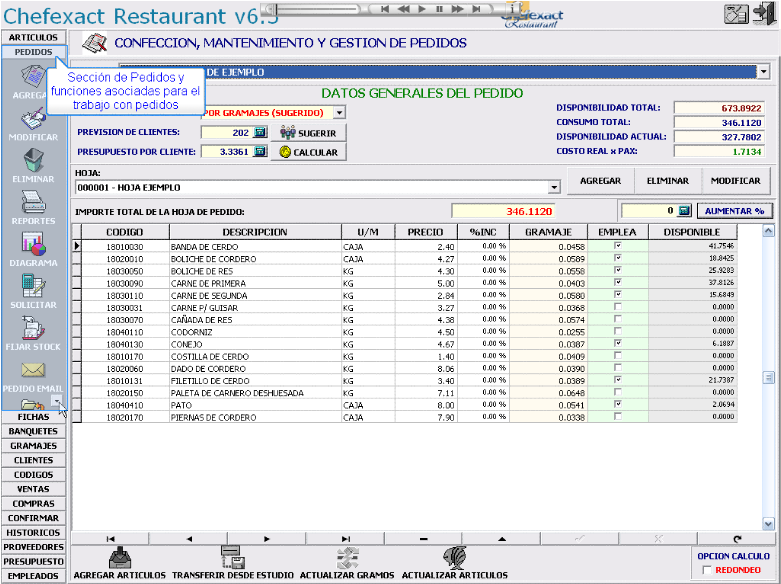Image resolution: width=781 pixels, height=584 pixels.
Task: Open calculator icon beside AUMENTAR % field
Action: click(x=685, y=210)
